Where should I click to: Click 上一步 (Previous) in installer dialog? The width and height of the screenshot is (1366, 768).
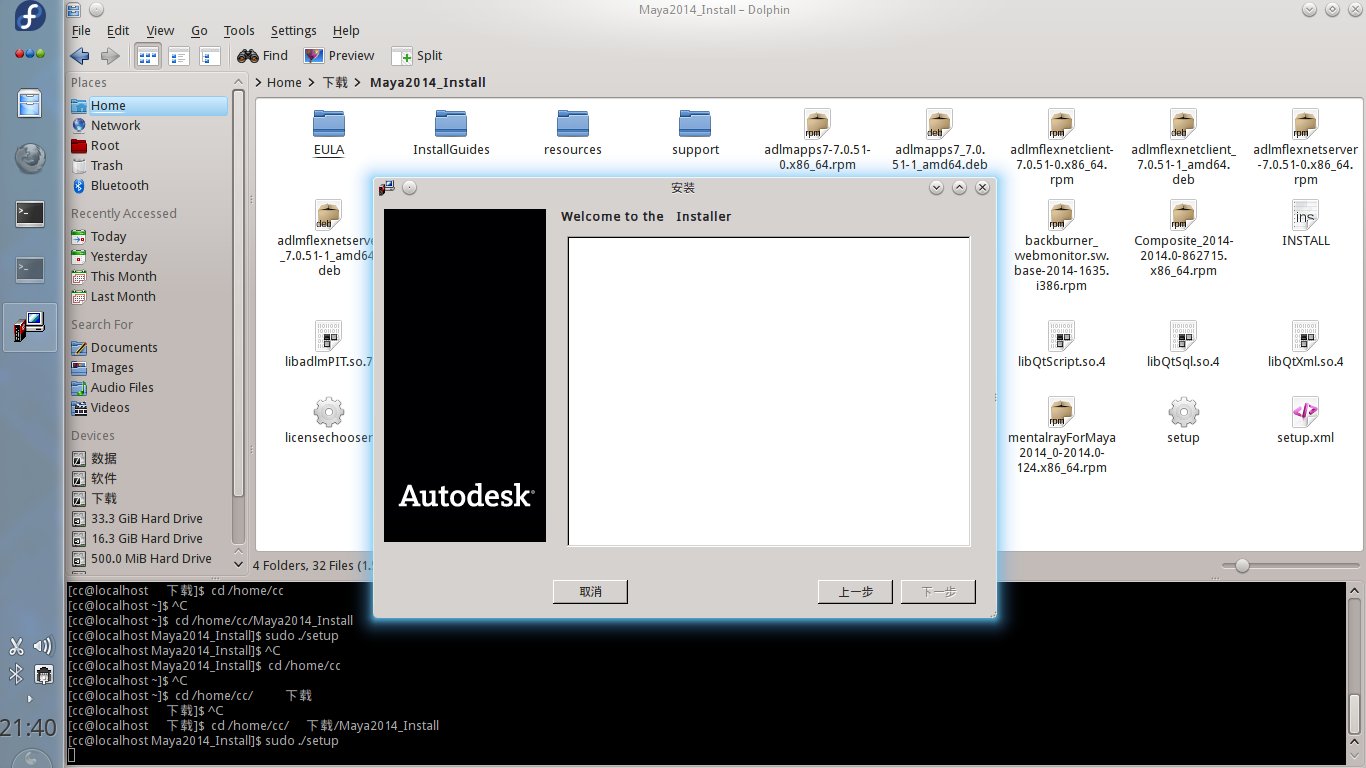(x=855, y=592)
